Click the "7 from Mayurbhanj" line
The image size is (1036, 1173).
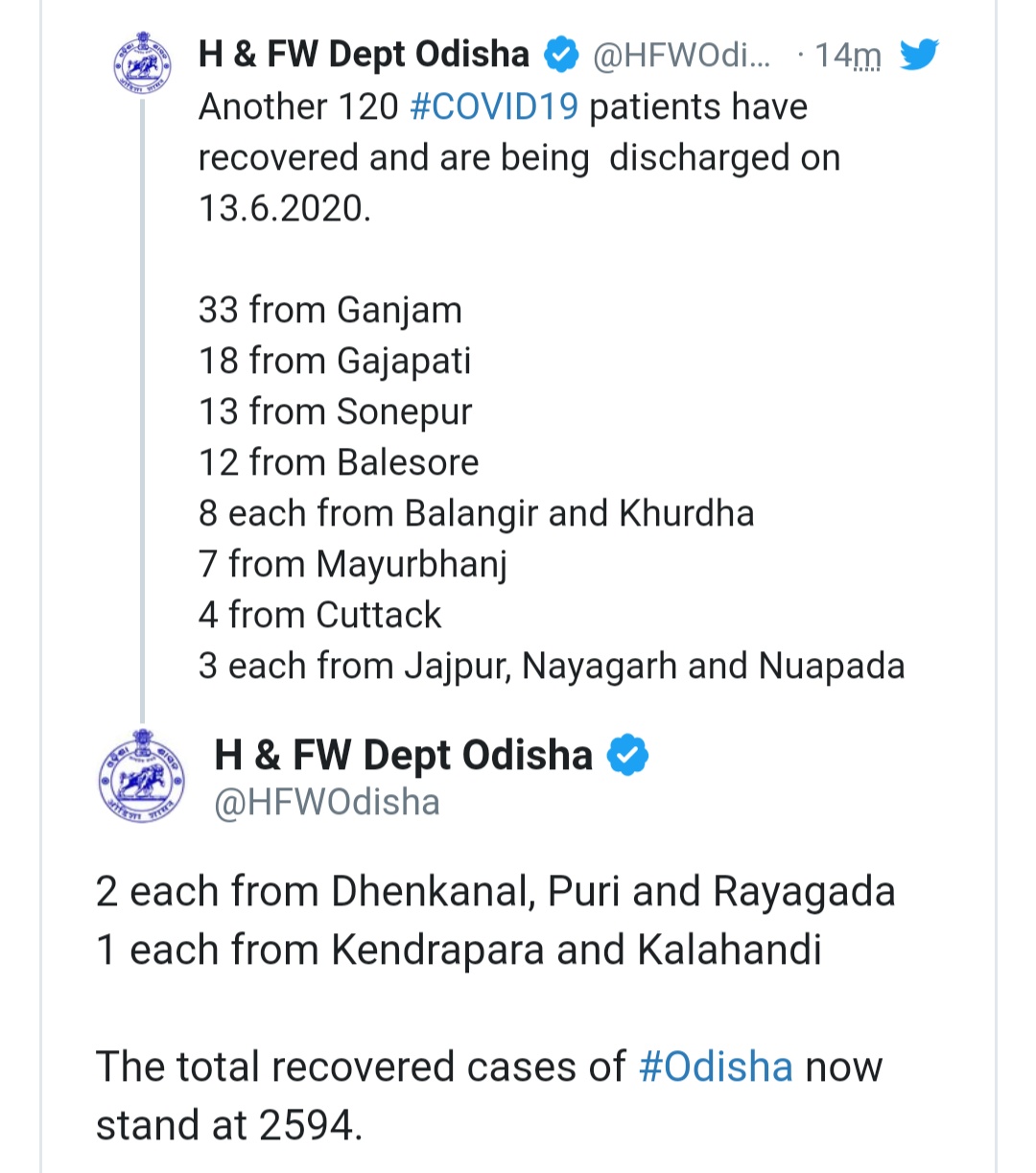(352, 564)
